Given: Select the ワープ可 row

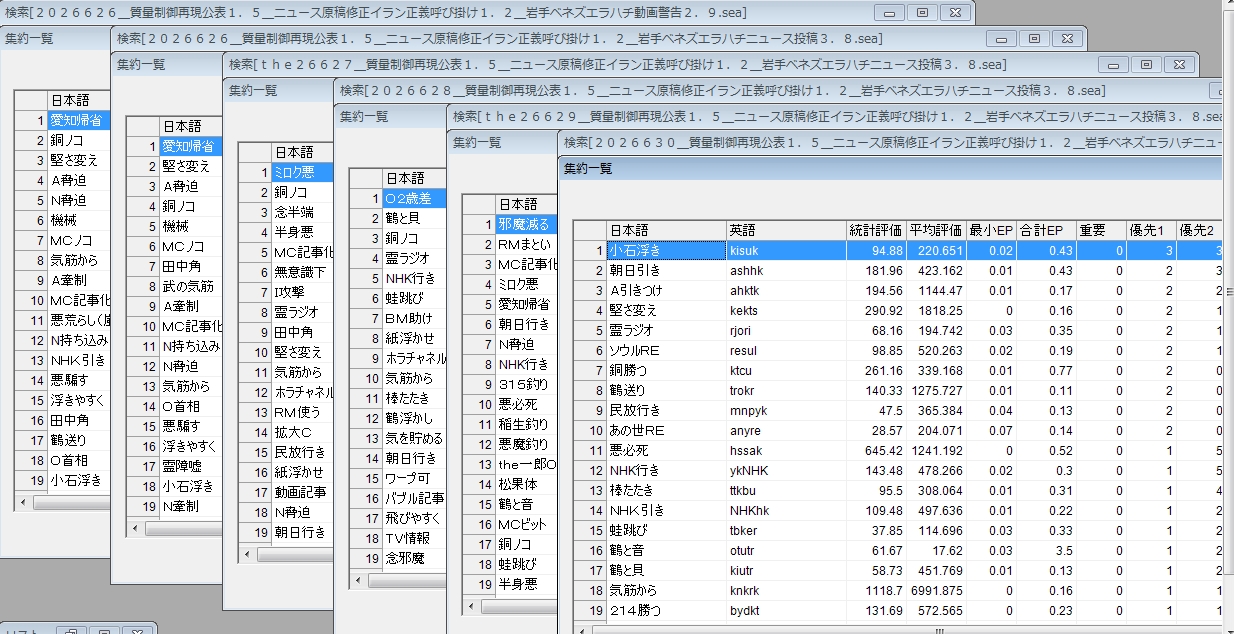Looking at the screenshot, I should click(414, 478).
